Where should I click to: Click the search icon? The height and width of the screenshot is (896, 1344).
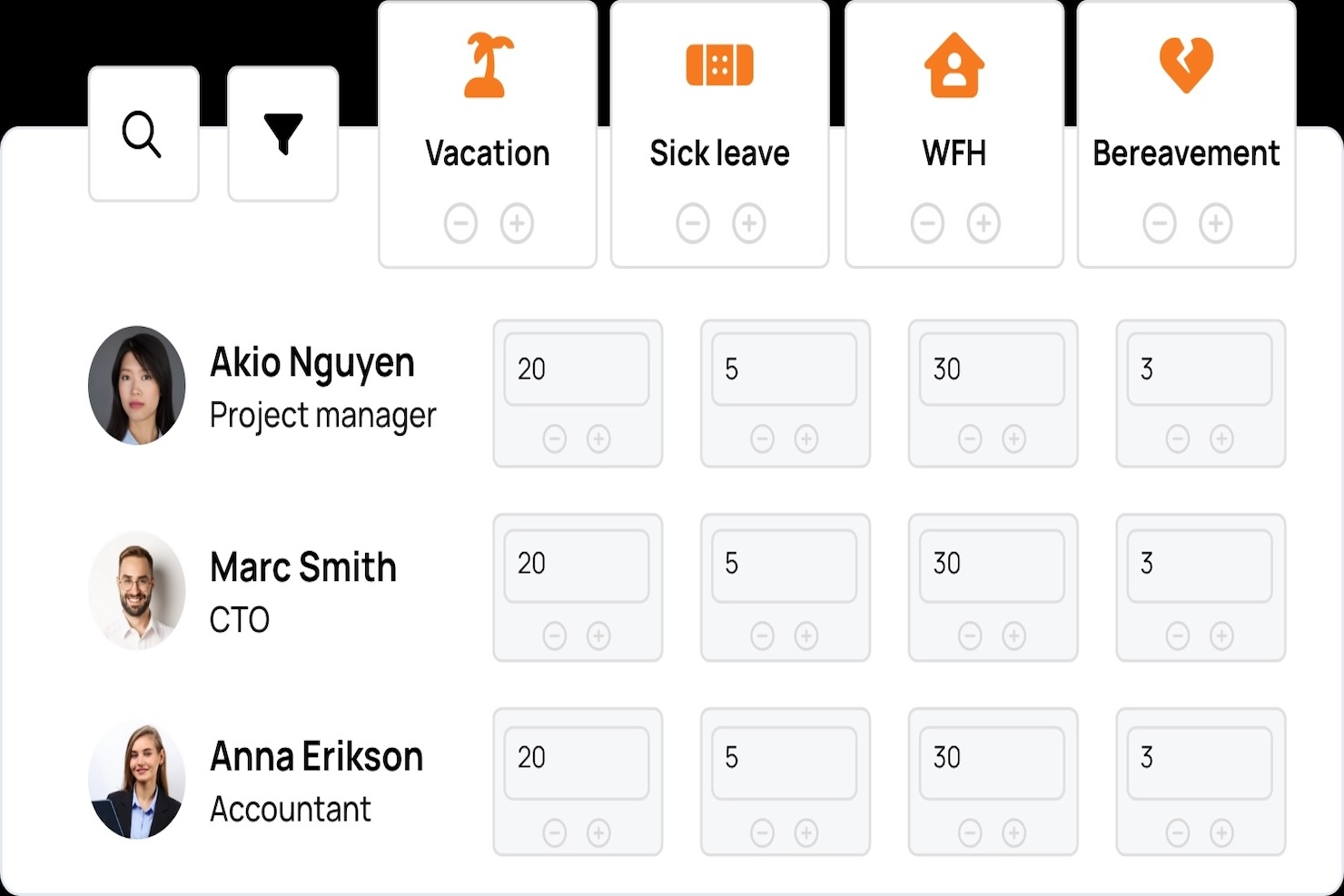(x=142, y=133)
